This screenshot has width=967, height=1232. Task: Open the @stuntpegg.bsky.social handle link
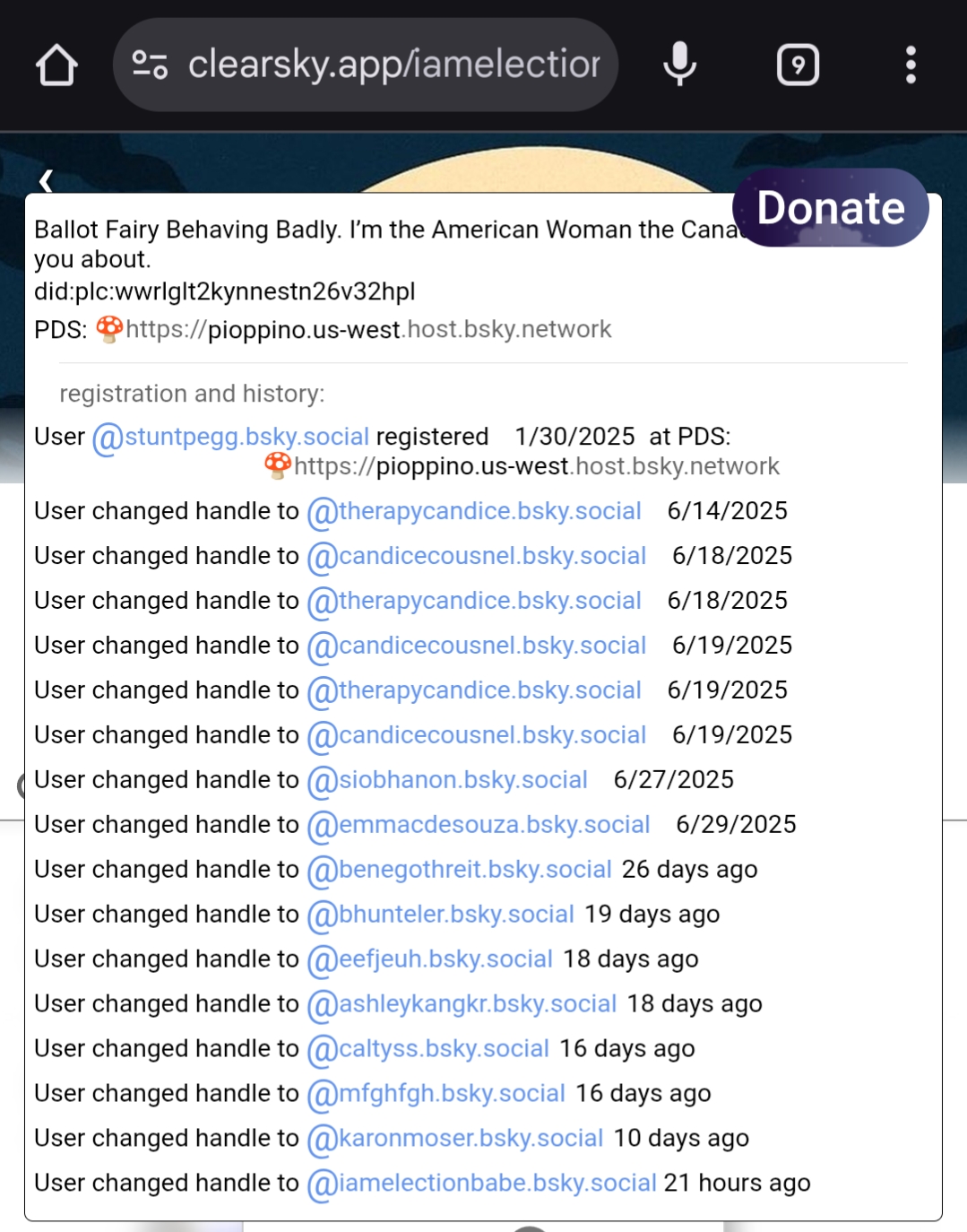coord(231,438)
